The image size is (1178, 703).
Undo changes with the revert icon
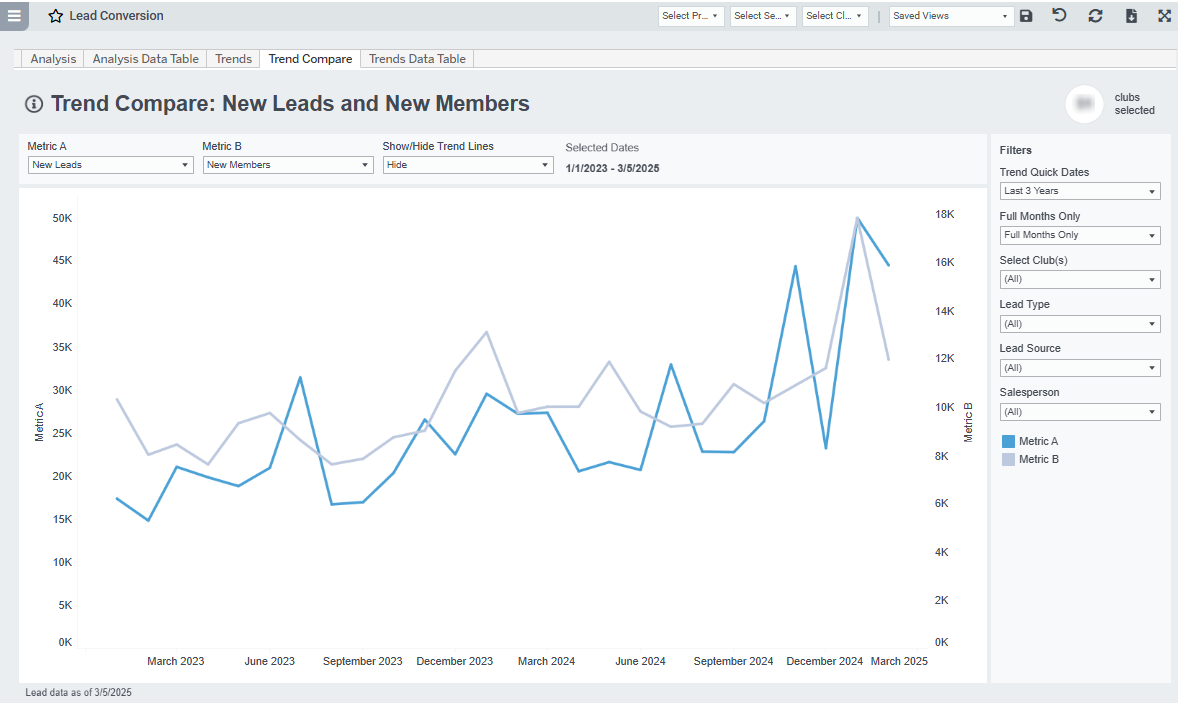(1059, 16)
